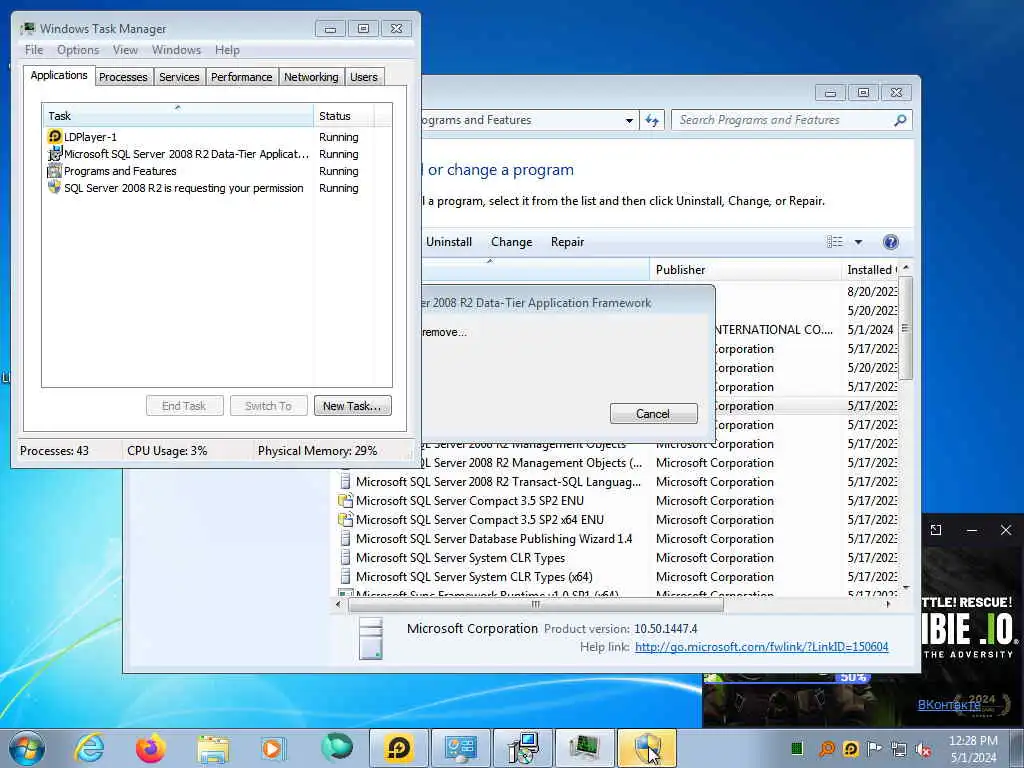The height and width of the screenshot is (768, 1024).
Task: Click the Action Center flag tray icon
Action: 874,749
